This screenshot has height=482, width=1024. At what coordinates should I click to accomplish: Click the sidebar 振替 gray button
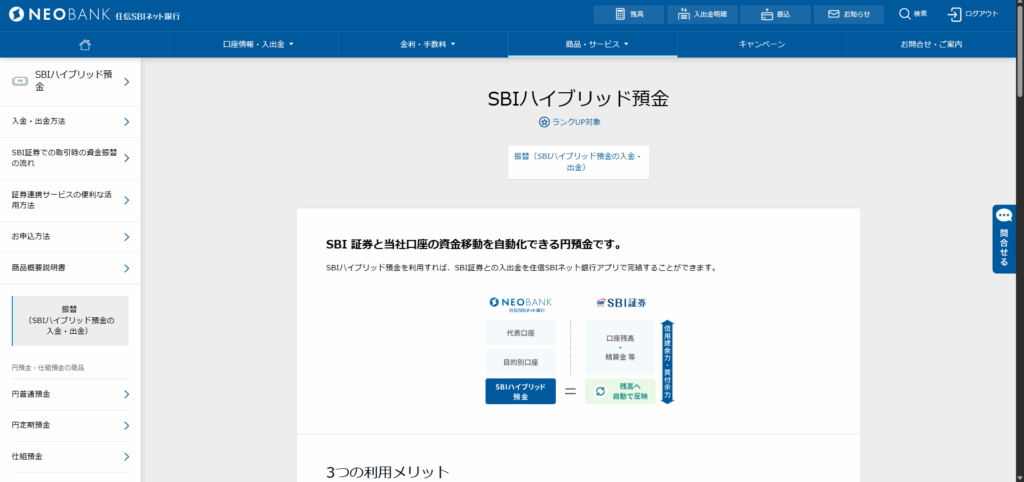(x=71, y=320)
